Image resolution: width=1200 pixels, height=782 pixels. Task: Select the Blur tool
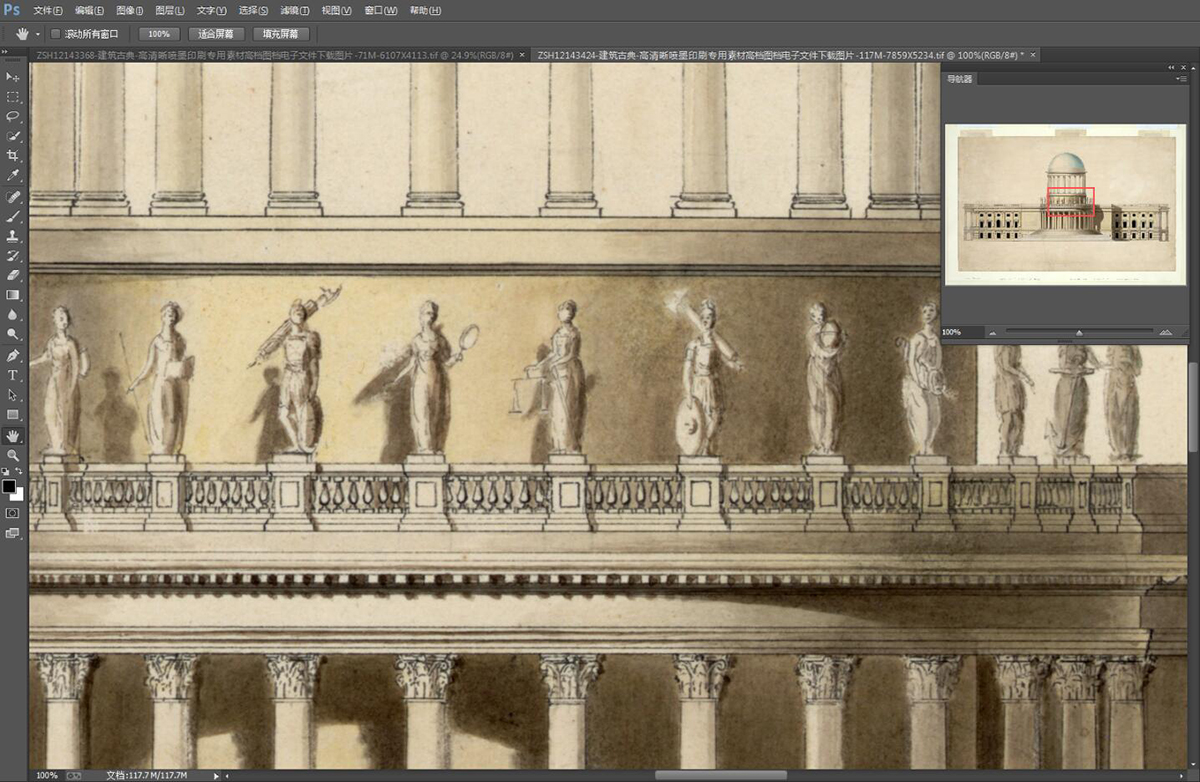pyautogui.click(x=13, y=315)
